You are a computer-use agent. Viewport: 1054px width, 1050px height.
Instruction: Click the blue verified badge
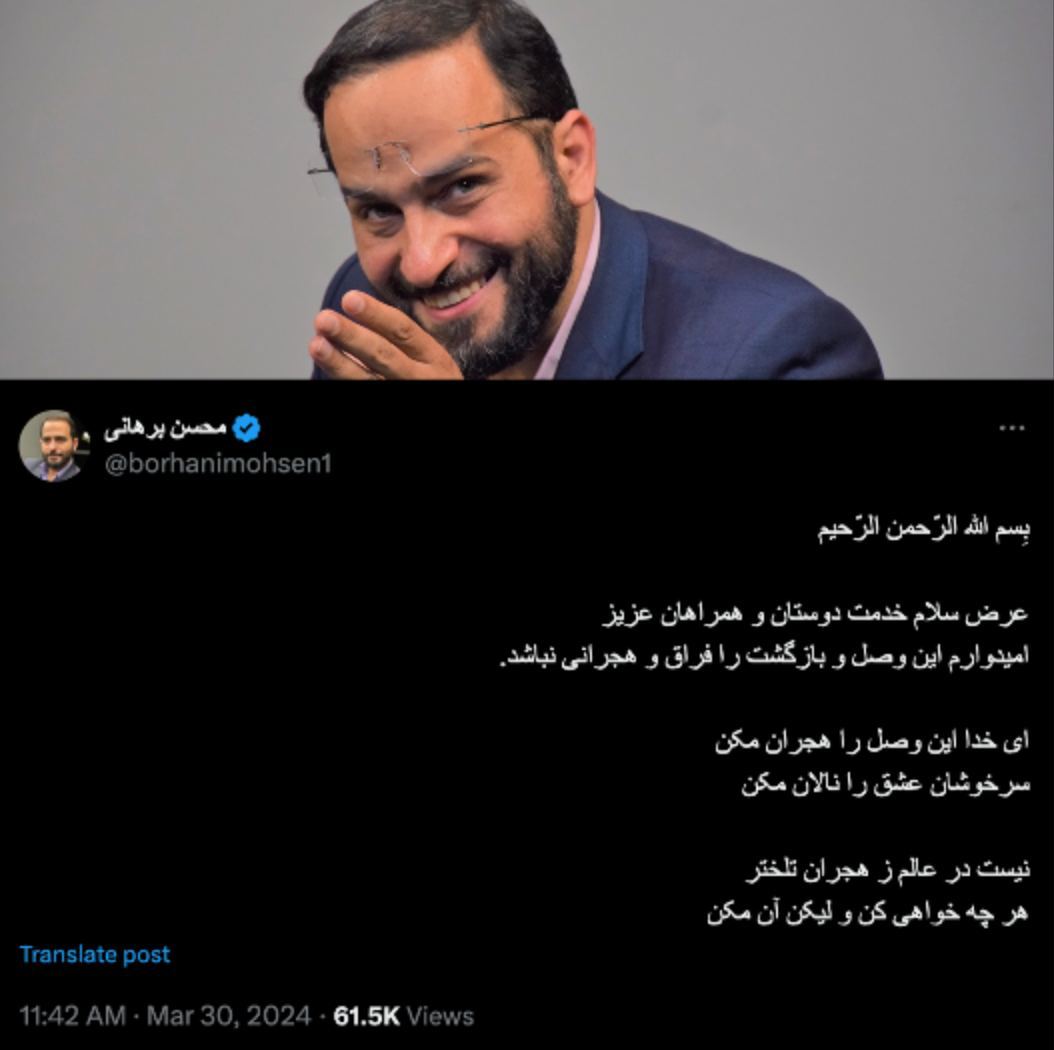point(247,428)
